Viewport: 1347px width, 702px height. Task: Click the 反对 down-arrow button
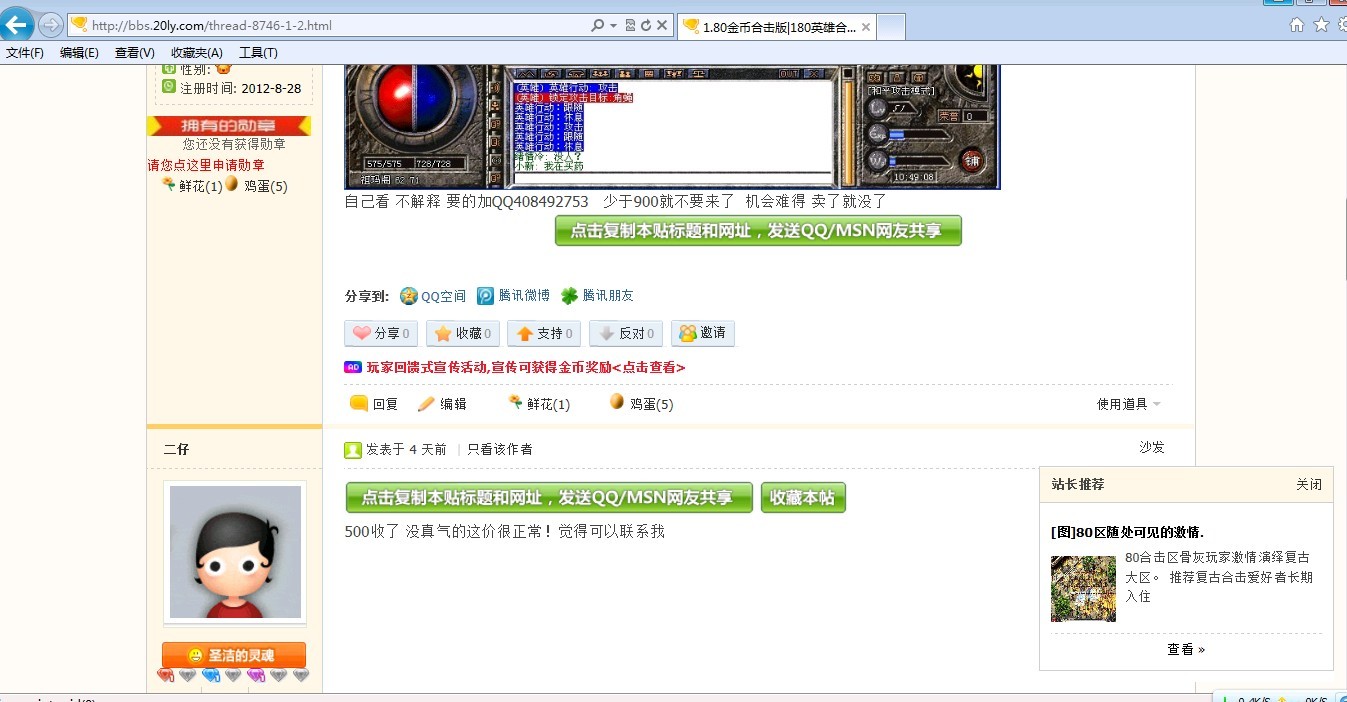click(x=625, y=334)
